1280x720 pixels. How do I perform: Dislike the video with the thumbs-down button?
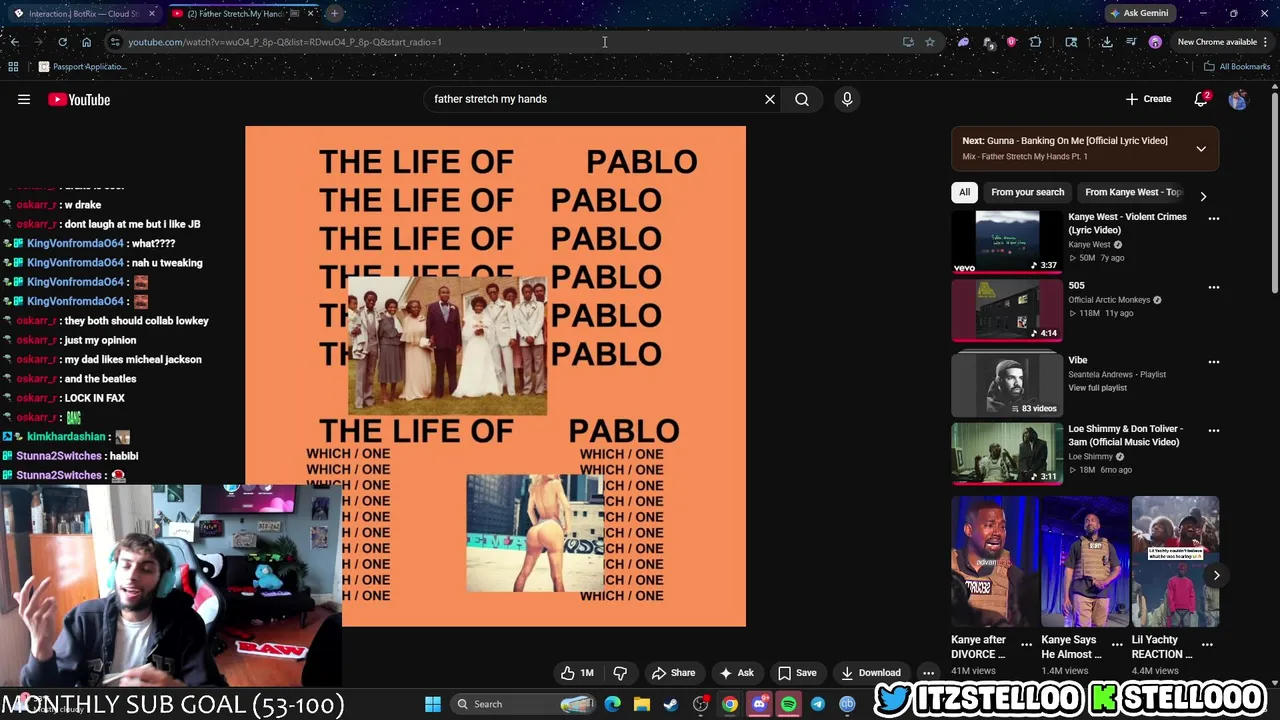pos(620,673)
